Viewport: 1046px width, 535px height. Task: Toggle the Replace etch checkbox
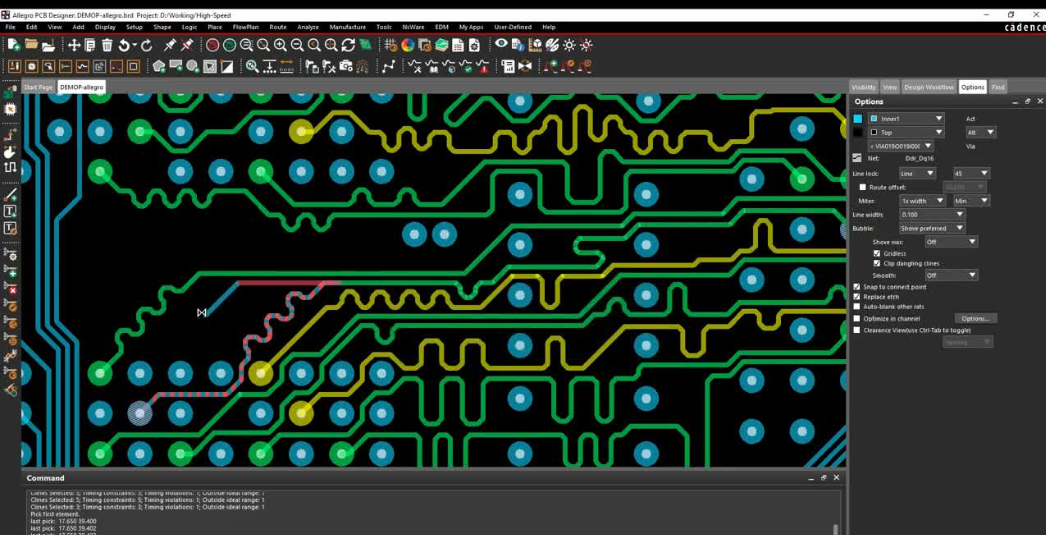point(857,297)
